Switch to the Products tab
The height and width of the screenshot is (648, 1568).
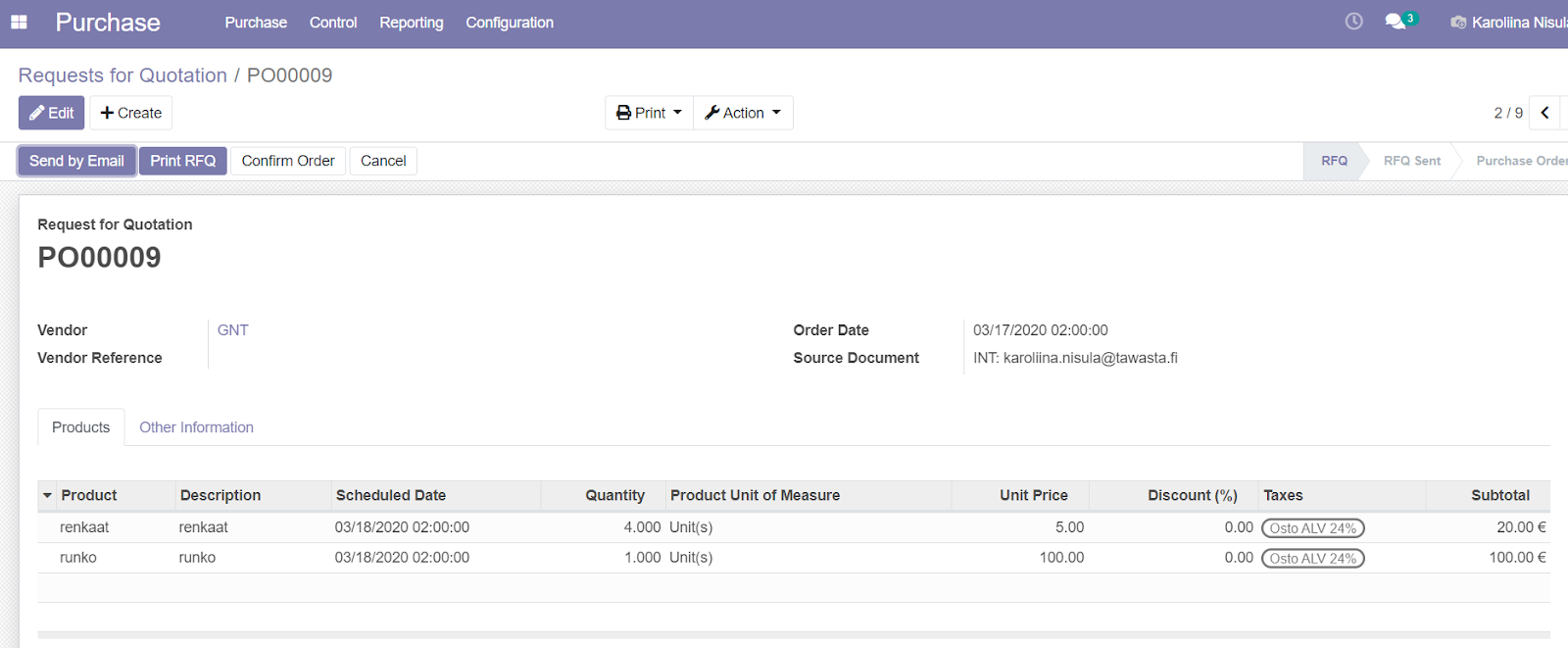click(81, 427)
